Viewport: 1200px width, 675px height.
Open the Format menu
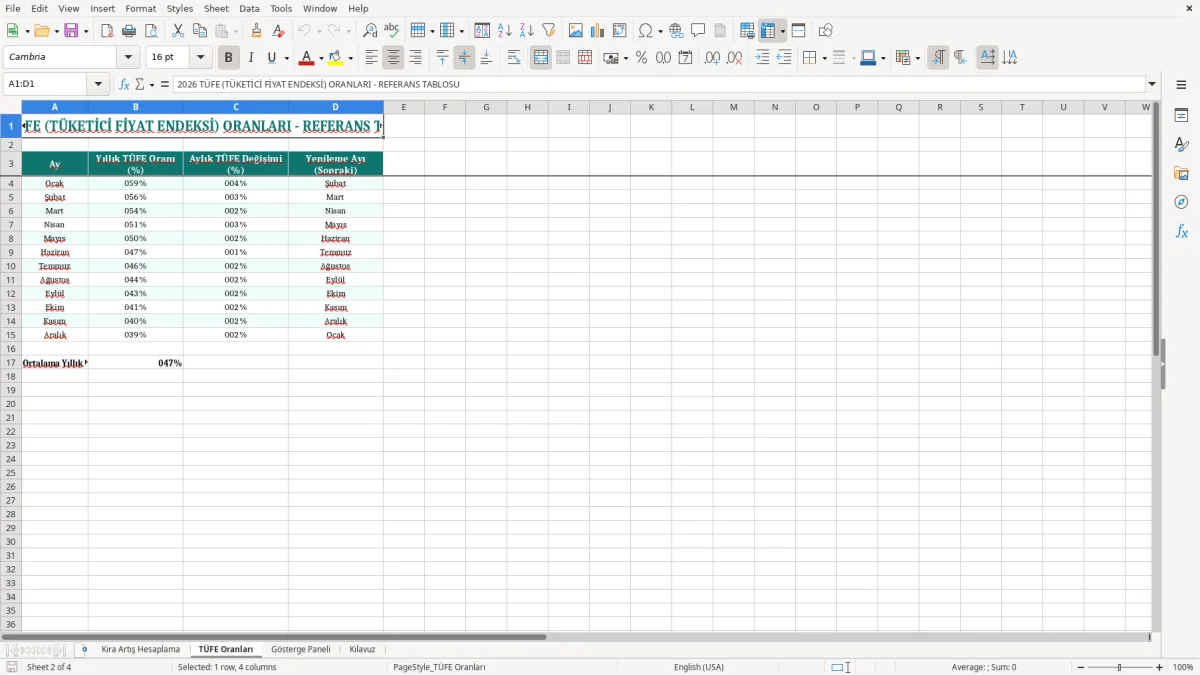click(141, 8)
